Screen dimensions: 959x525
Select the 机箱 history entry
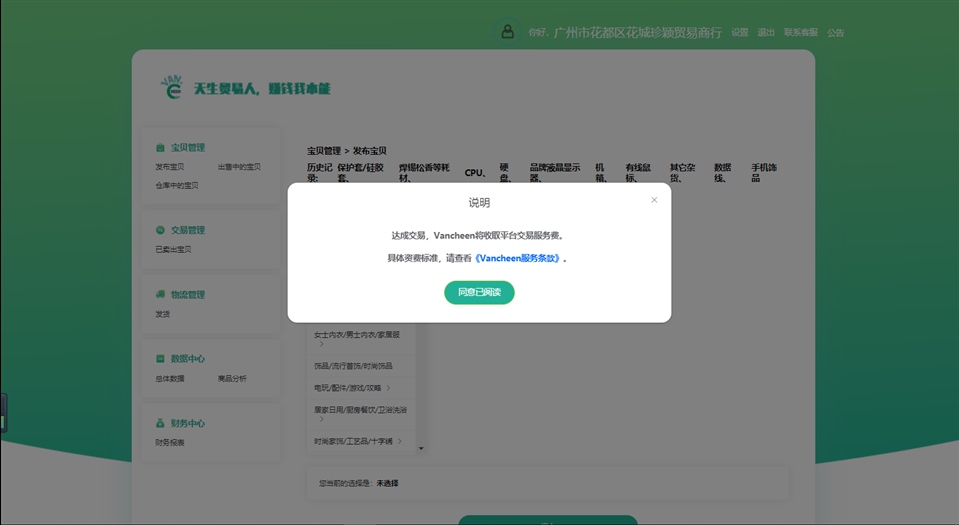pos(601,173)
